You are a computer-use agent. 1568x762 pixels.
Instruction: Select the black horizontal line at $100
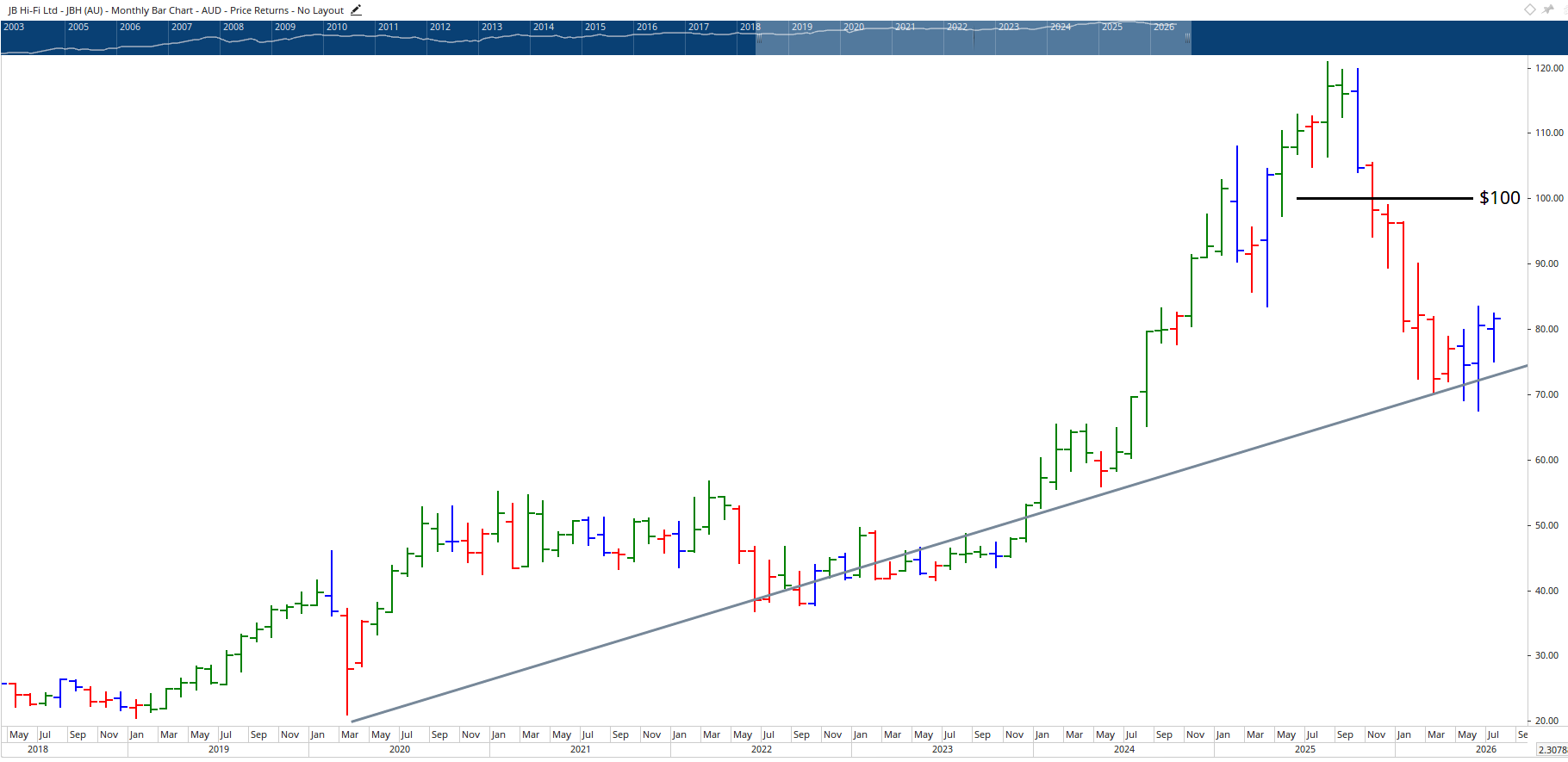(1384, 198)
